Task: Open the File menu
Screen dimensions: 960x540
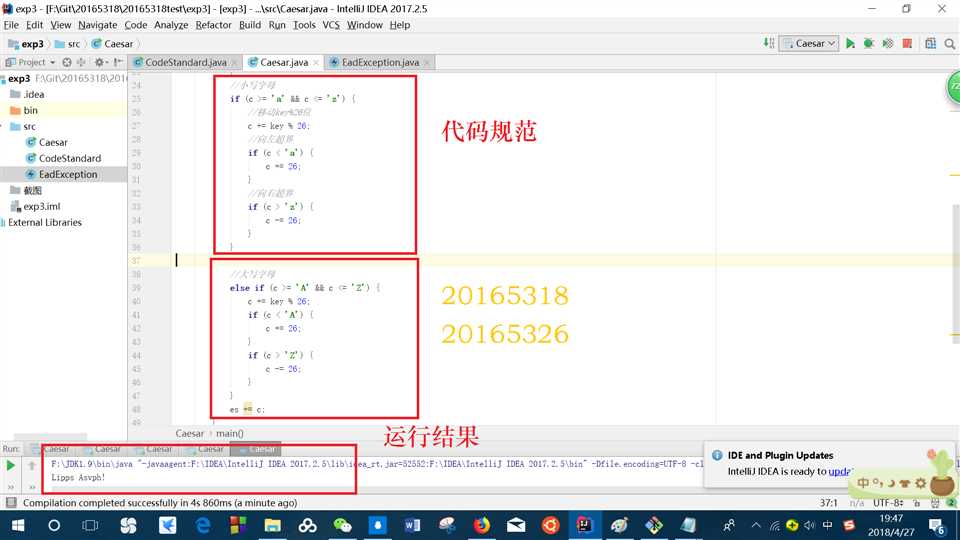Action: [11, 25]
